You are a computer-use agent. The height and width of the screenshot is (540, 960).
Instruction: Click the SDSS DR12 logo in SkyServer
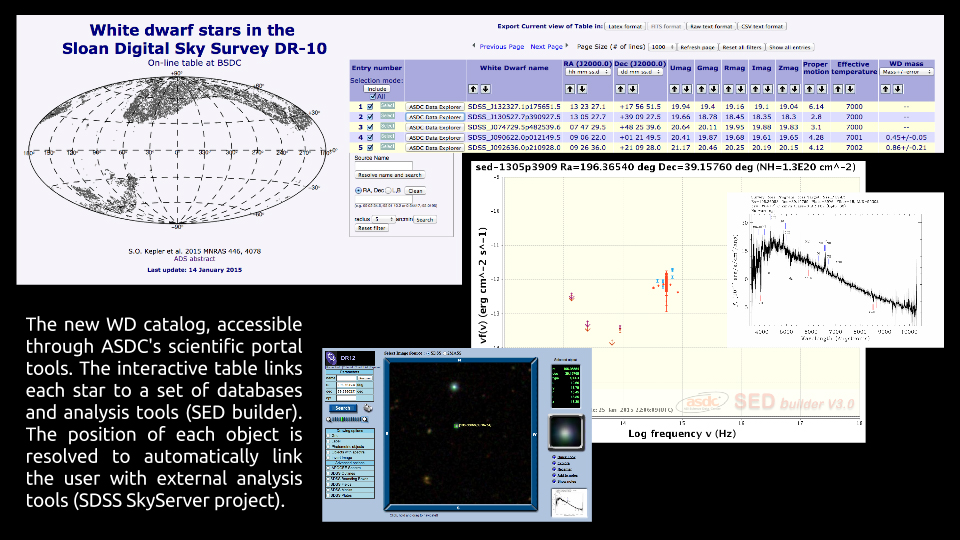[x=350, y=358]
